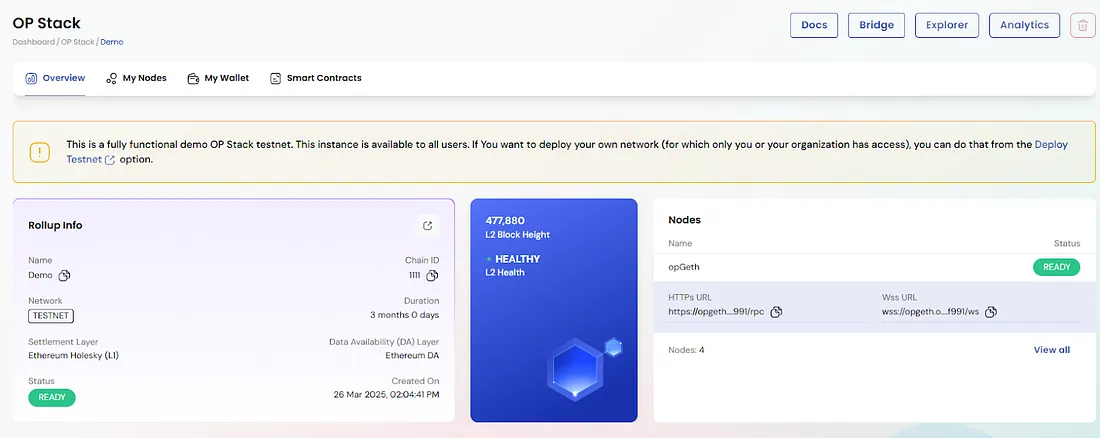Open the Overview tab
The image size is (1100, 438).
pyautogui.click(x=55, y=78)
